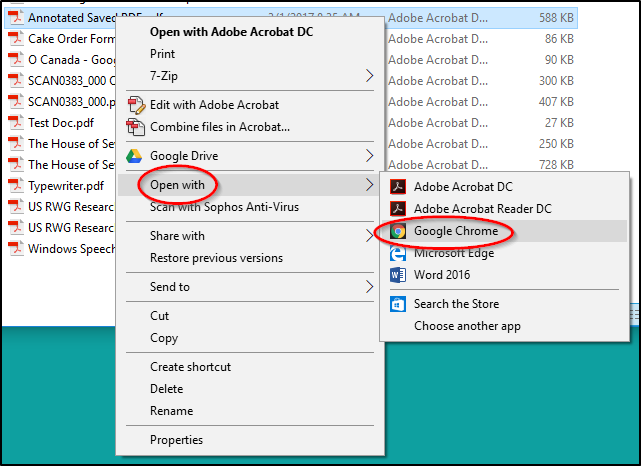The width and height of the screenshot is (641, 466).
Task: Select the Adobe Acrobat Reader DC icon
Action: [397, 209]
